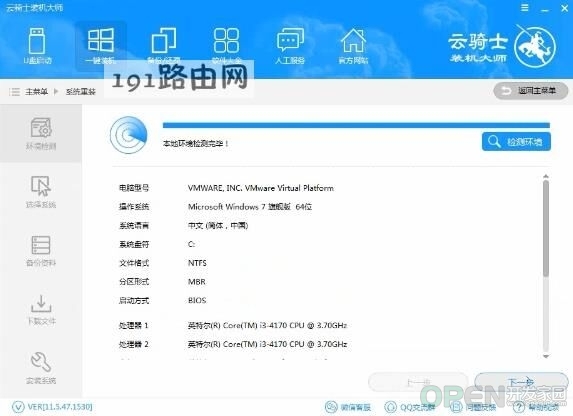
Task: Open the 人工服务 chat support icon
Action: pos(290,46)
